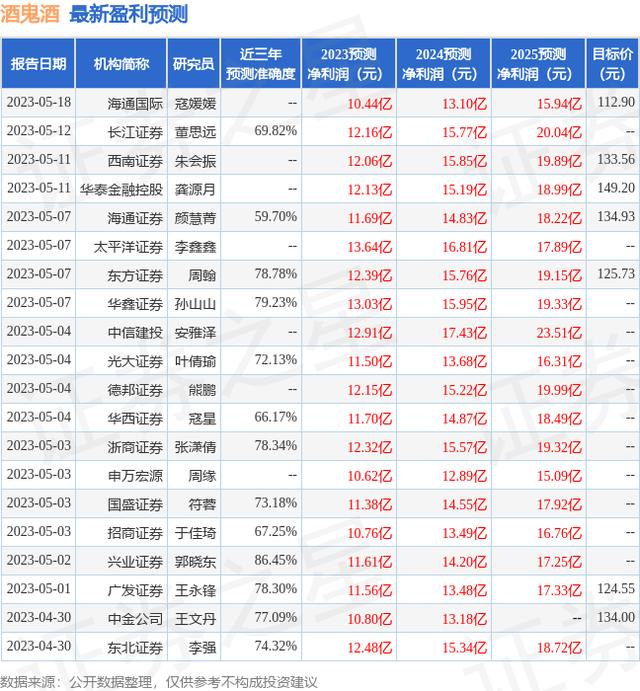The width and height of the screenshot is (640, 691).
Task: Click 2025 profit value 20.04亿
Action: click(x=559, y=133)
